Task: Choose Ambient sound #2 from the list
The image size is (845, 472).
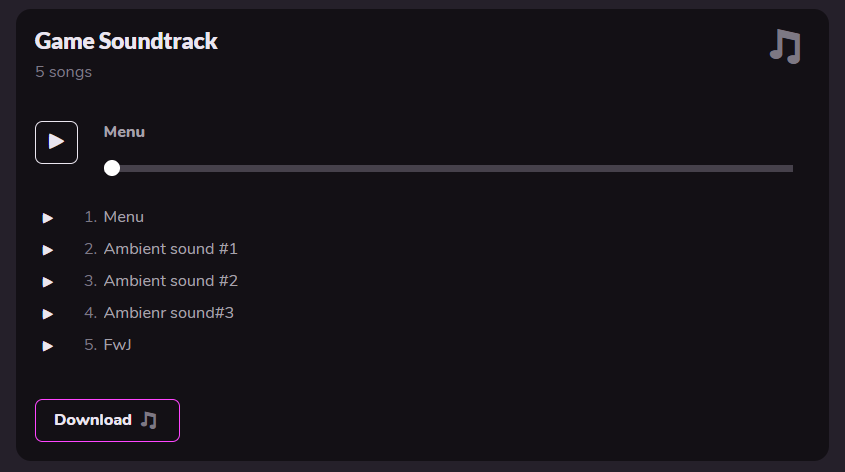Action: tap(170, 281)
